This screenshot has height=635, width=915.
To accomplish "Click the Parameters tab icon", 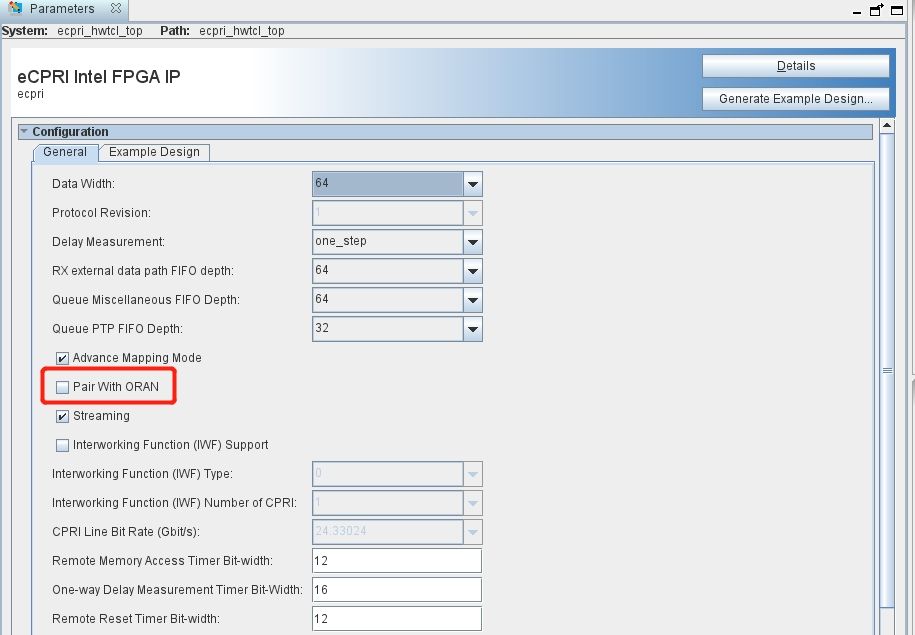I will pyautogui.click(x=15, y=8).
